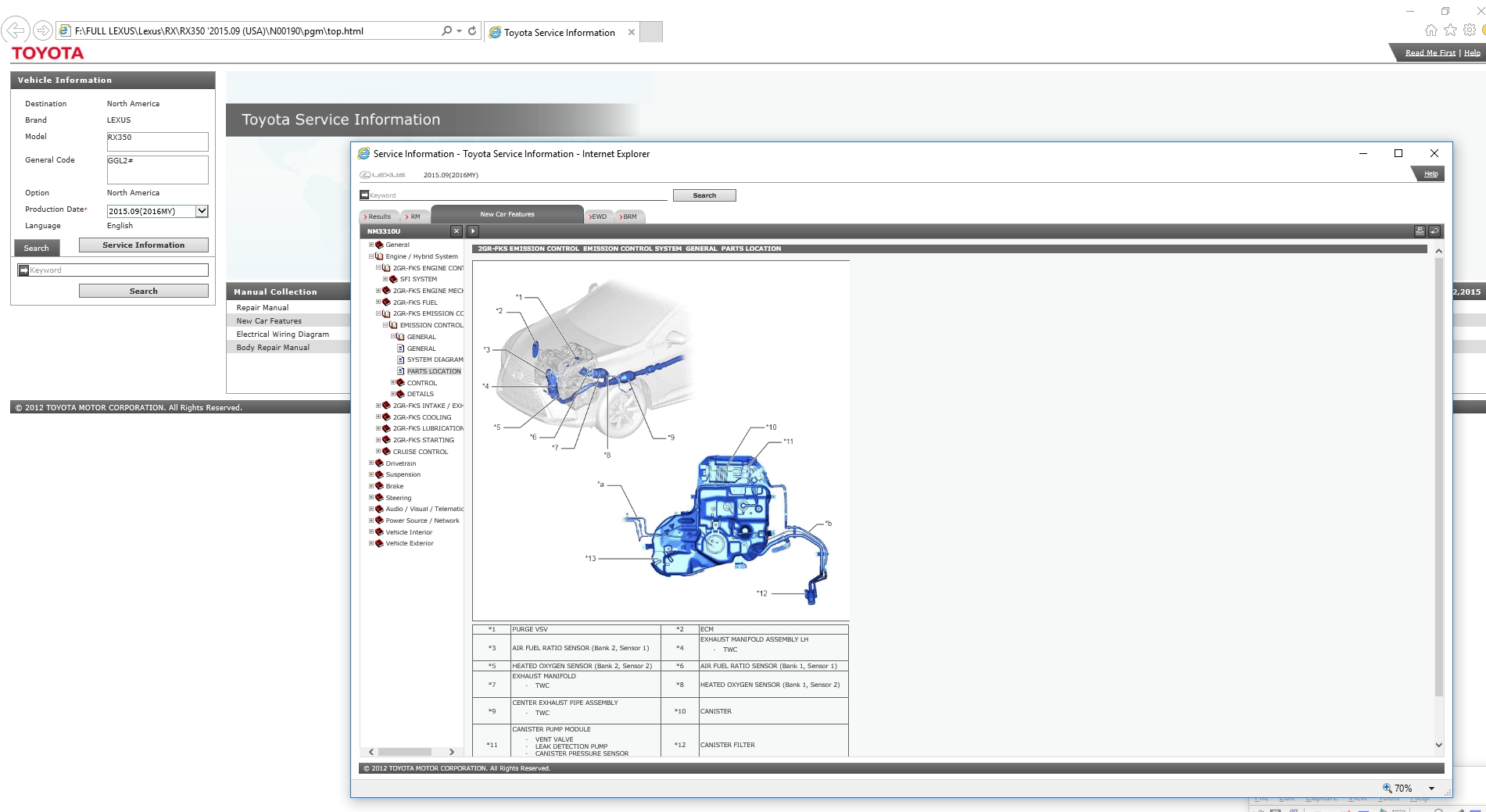The height and width of the screenshot is (812, 1486).
Task: Expand the Brake section in tree
Action: click(371, 486)
